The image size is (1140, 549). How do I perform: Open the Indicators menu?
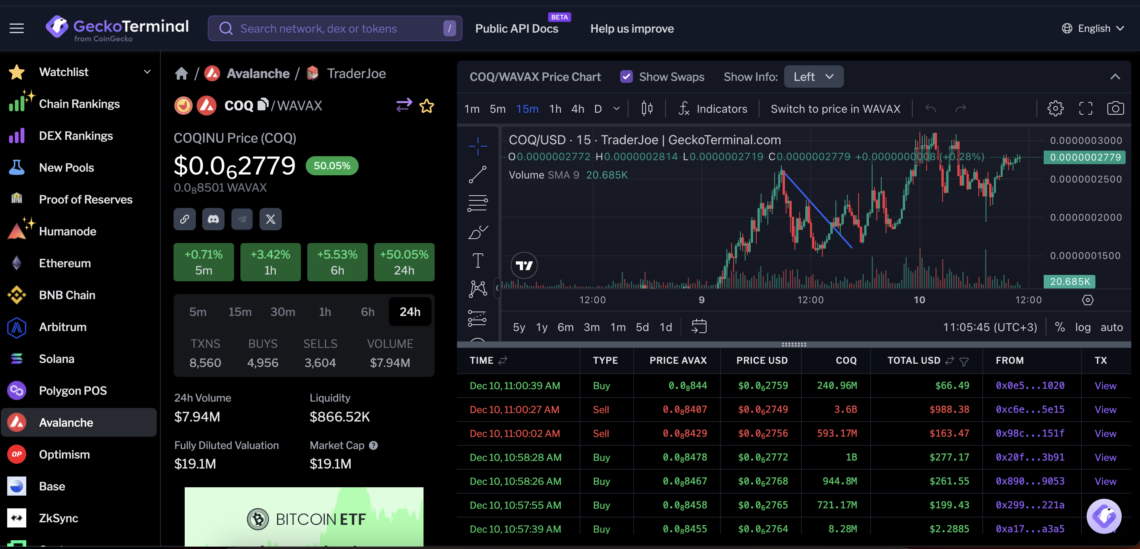(712, 108)
